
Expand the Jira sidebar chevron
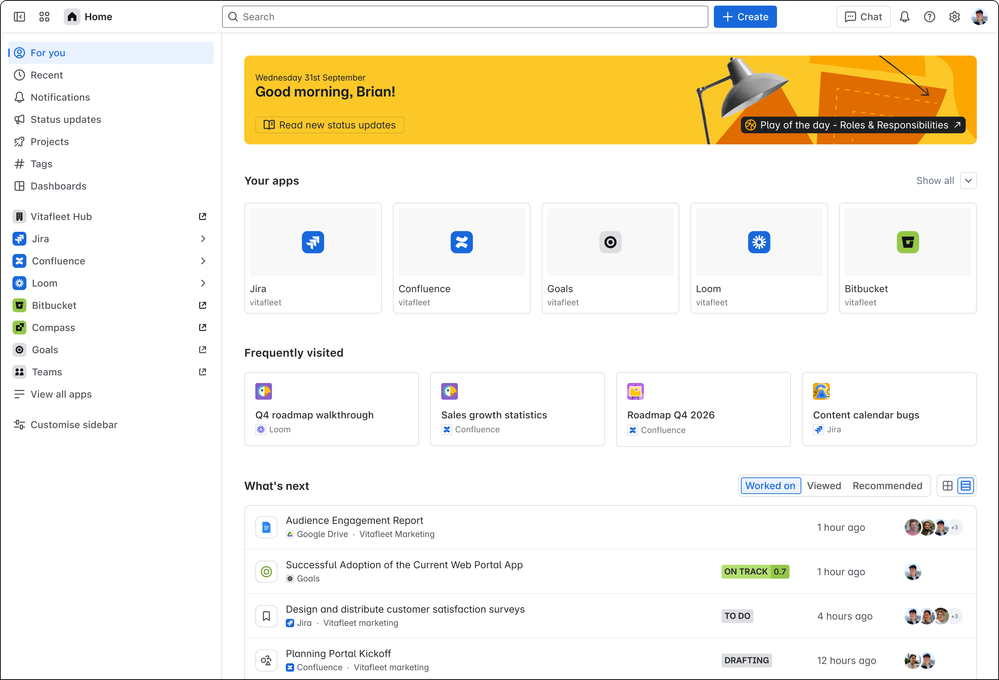point(203,239)
